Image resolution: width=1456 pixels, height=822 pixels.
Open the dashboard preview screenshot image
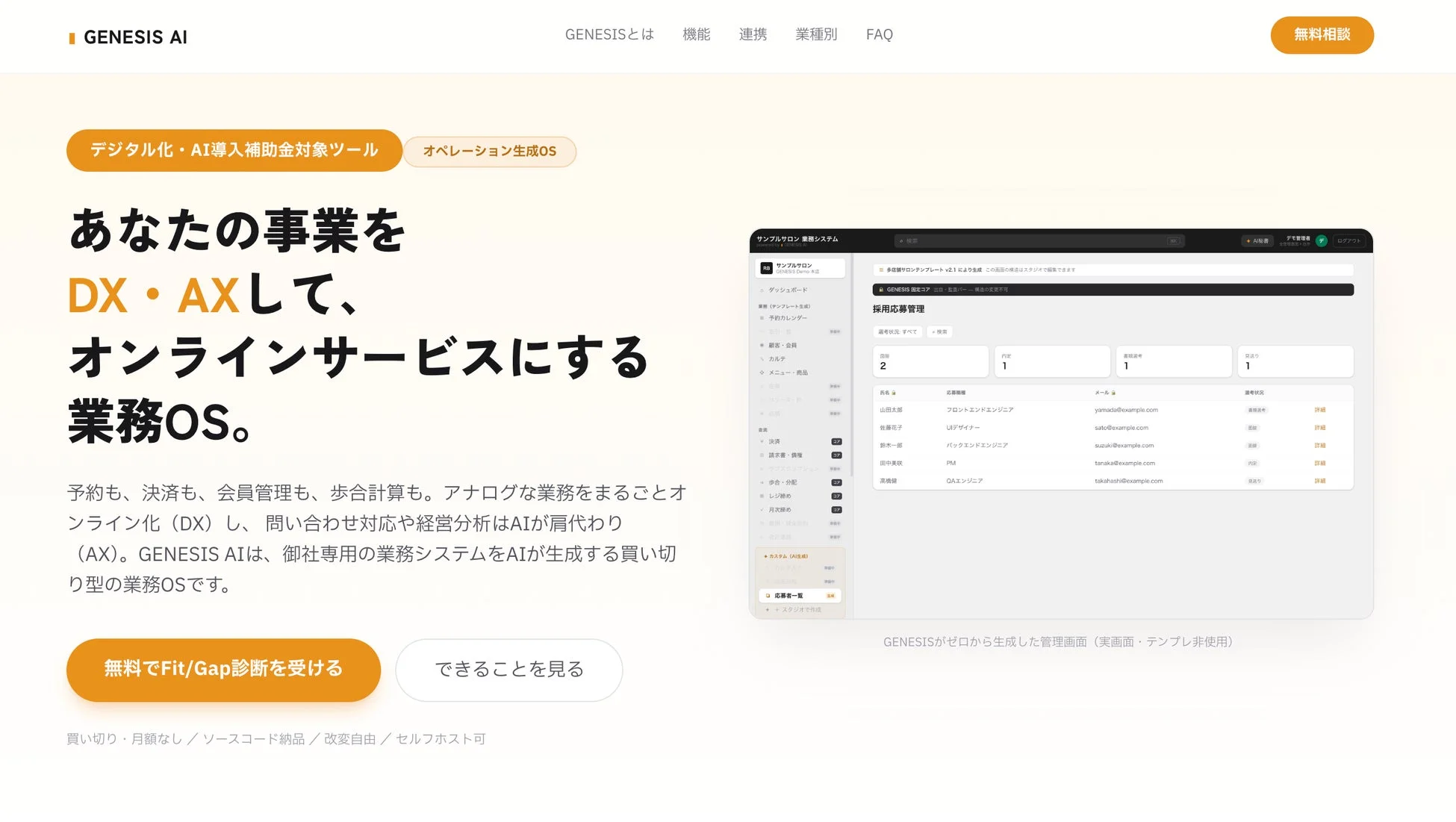click(x=1061, y=423)
